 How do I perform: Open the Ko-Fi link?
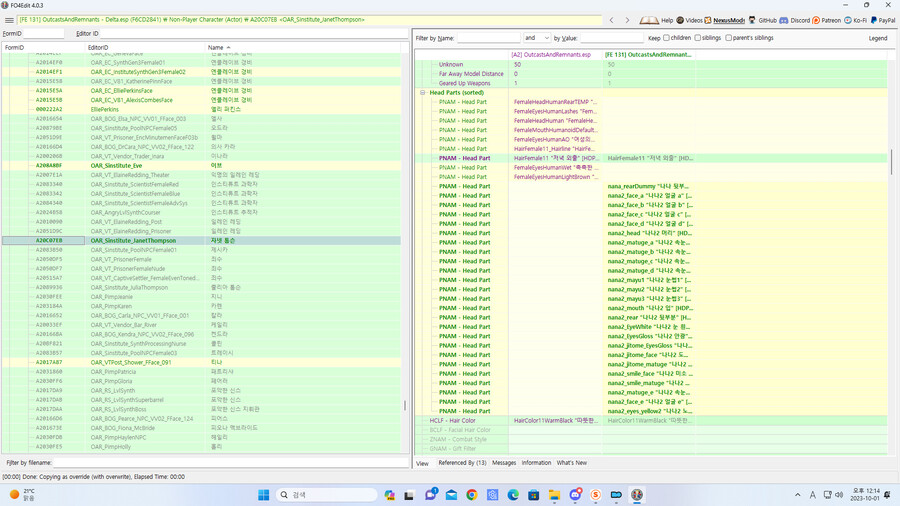(x=855, y=20)
